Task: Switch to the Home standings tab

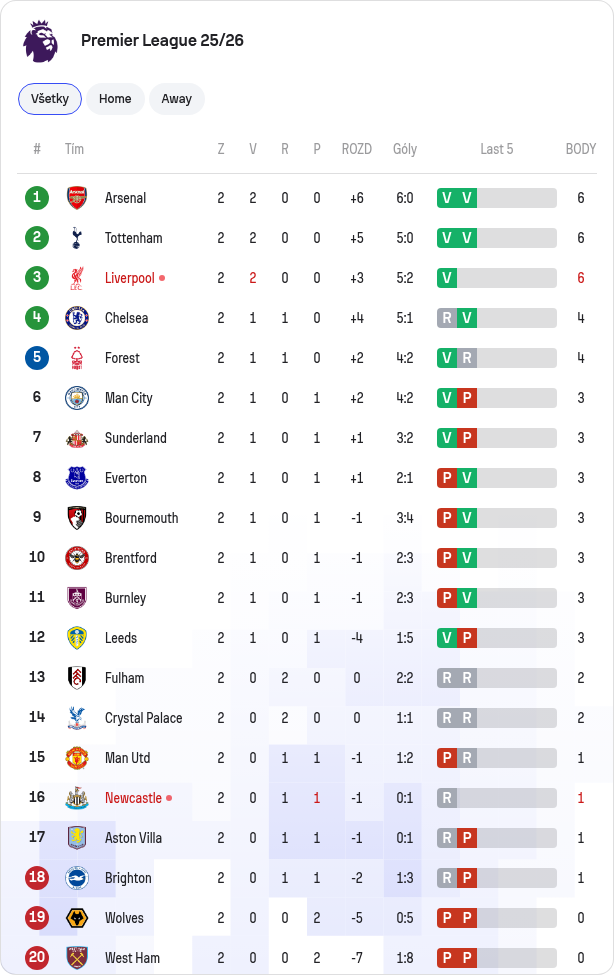Action: [x=115, y=99]
